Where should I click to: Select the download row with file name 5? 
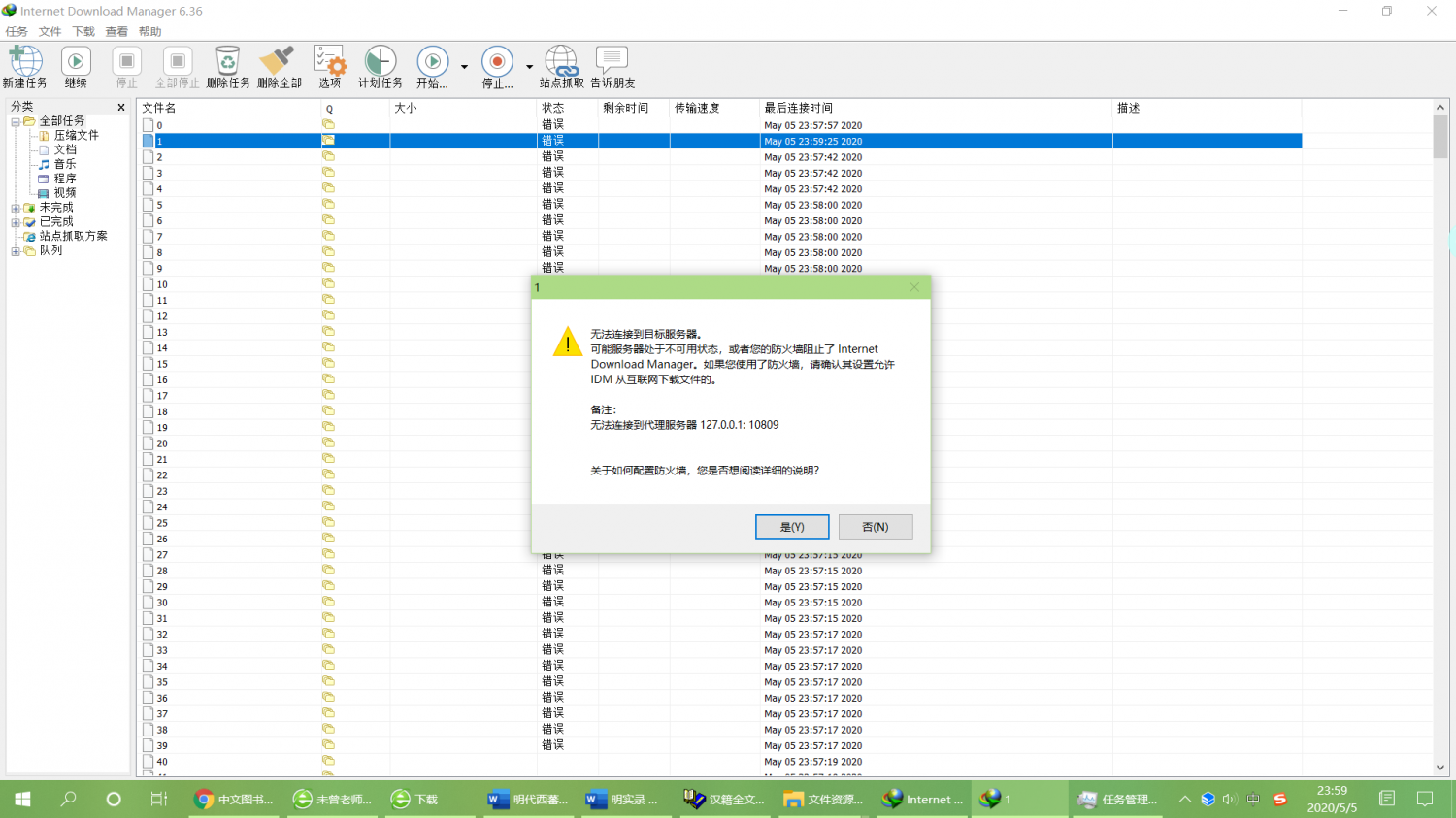pyautogui.click(x=719, y=205)
